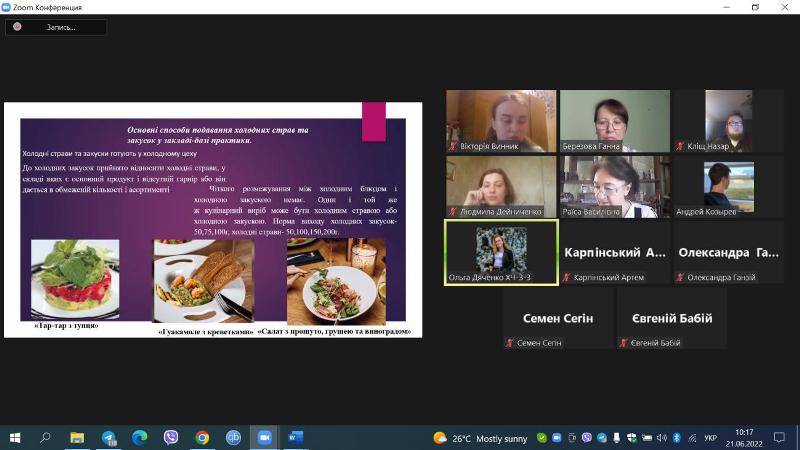
Task: Launch Microsoft Edge from the taskbar
Action: point(140,438)
